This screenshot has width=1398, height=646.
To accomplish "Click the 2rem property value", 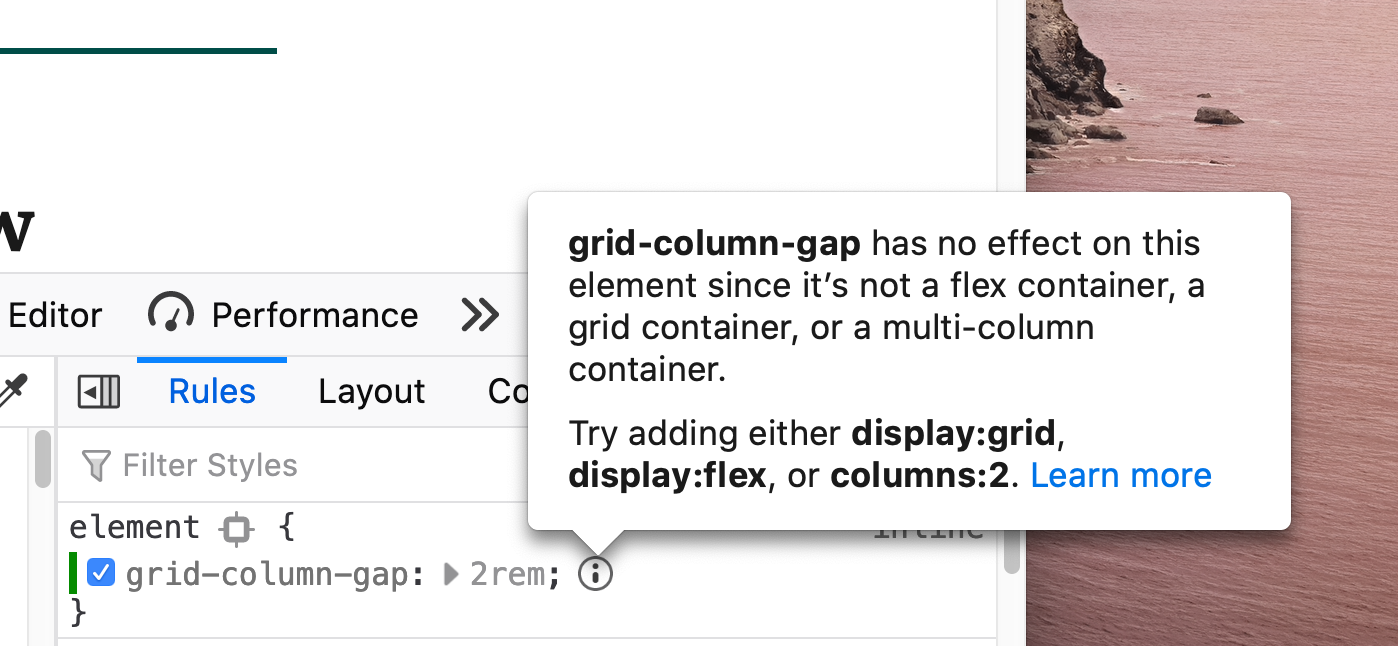I will (x=508, y=574).
